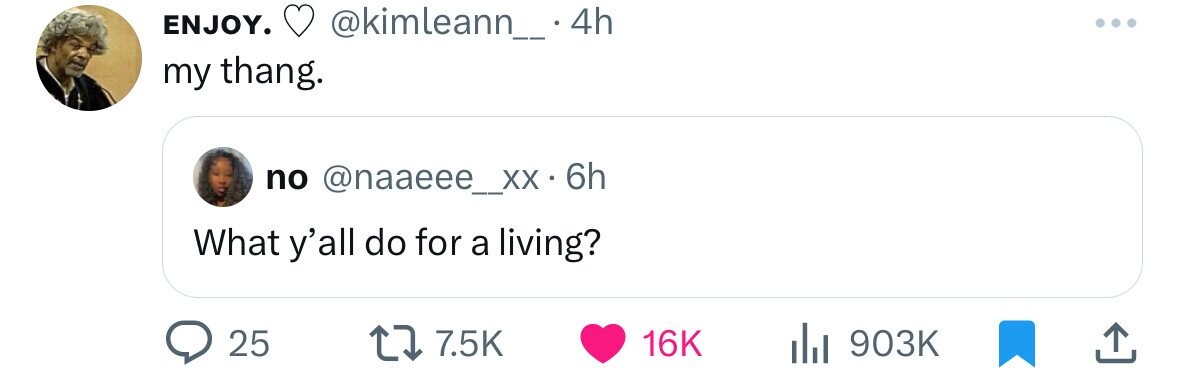
Task: Click the 7.5K retweet count
Action: (468, 344)
